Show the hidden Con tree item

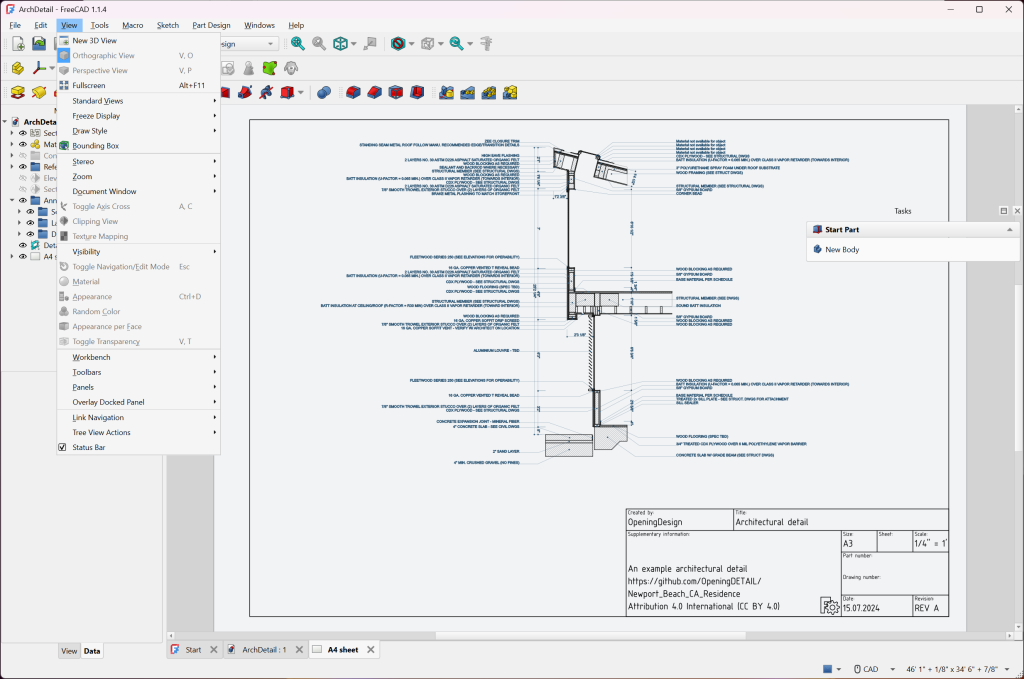click(x=23, y=155)
